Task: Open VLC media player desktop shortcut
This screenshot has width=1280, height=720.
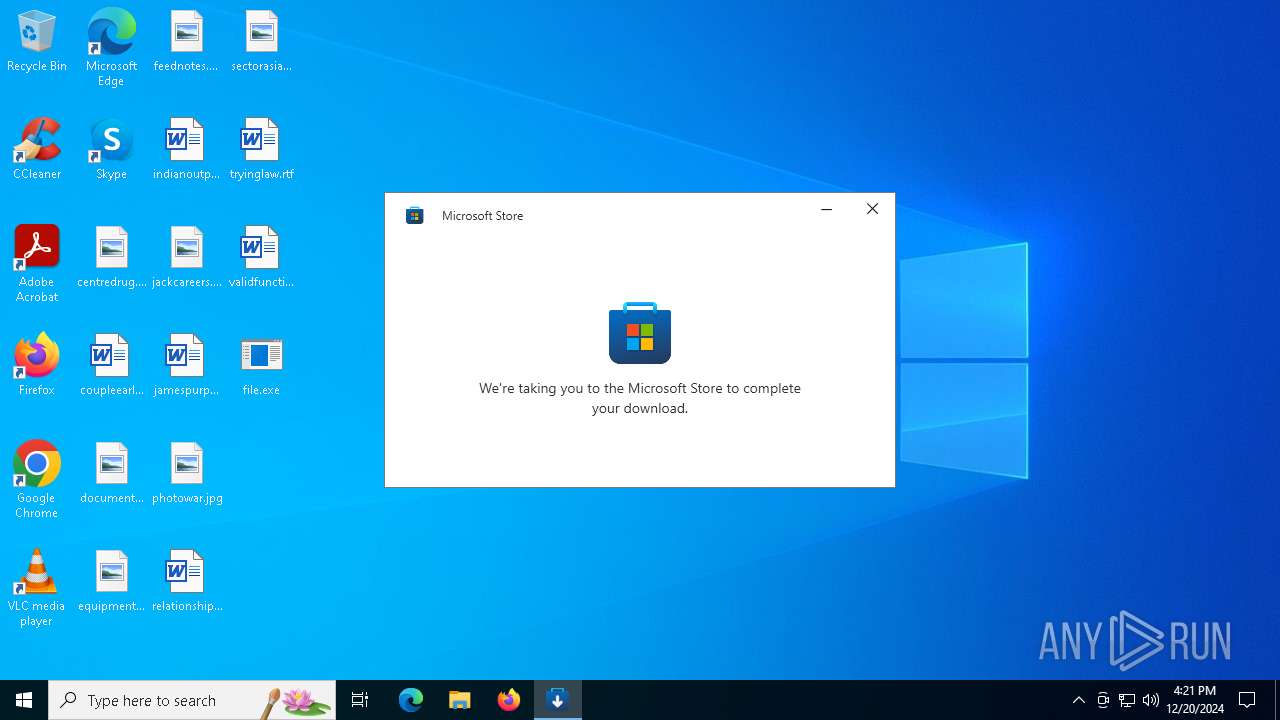Action: [x=37, y=588]
